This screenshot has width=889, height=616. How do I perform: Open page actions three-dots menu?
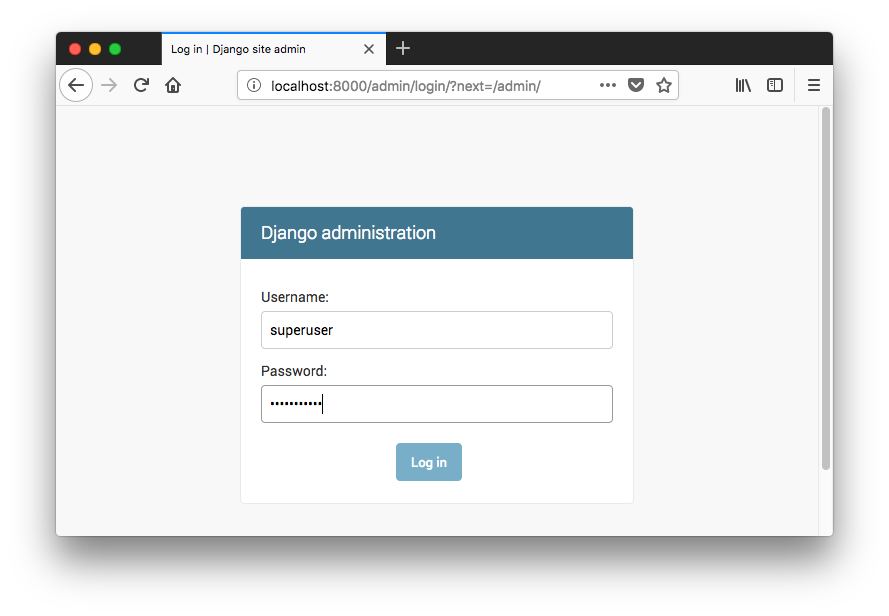click(x=608, y=85)
